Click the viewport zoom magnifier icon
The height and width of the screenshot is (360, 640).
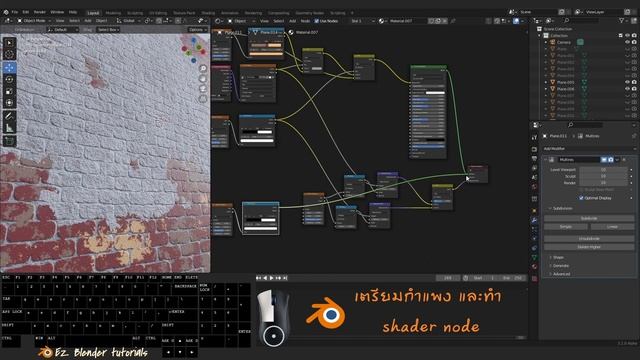pyautogui.click(x=203, y=68)
